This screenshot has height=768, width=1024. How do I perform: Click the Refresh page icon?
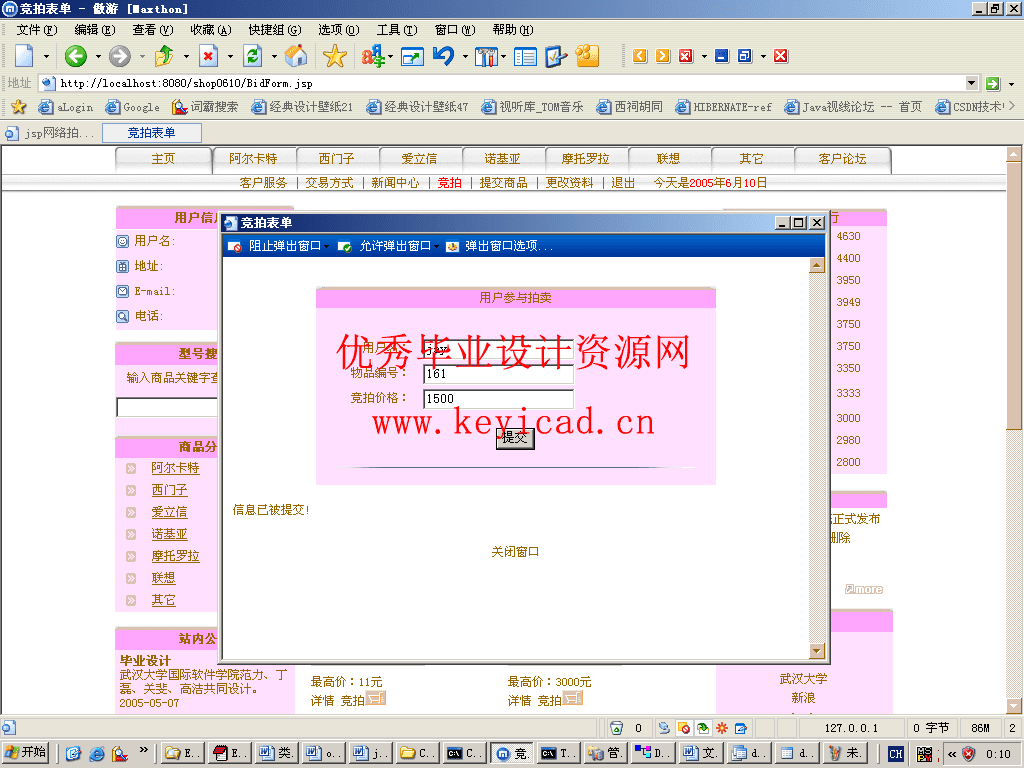click(253, 56)
